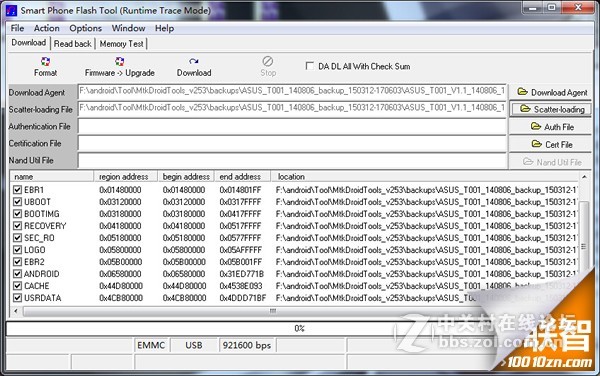Click the begin address column header
Image resolution: width=600 pixels, height=376 pixels.
(x=186, y=177)
